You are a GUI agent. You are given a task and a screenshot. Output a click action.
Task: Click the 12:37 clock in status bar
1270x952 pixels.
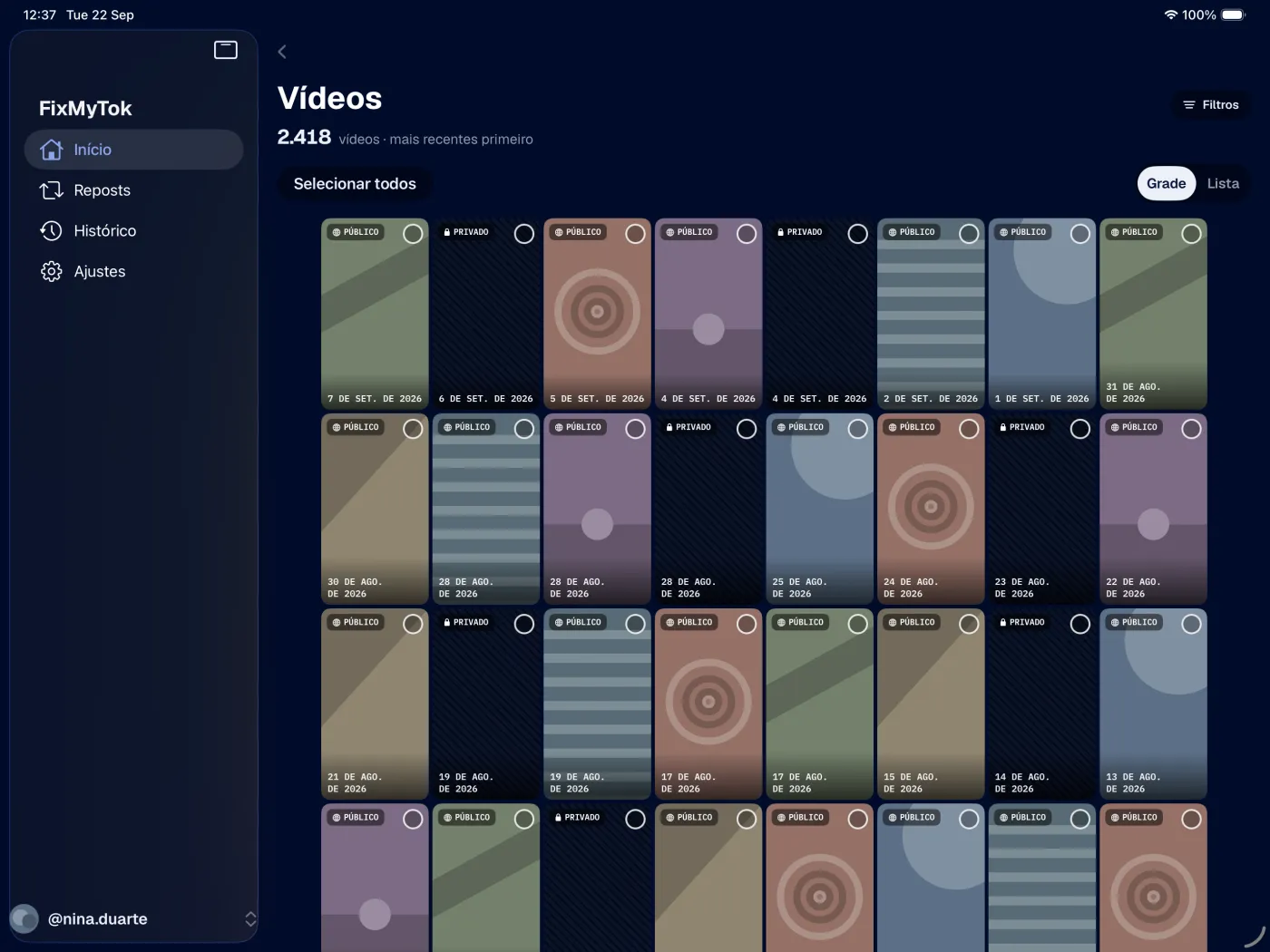[40, 15]
